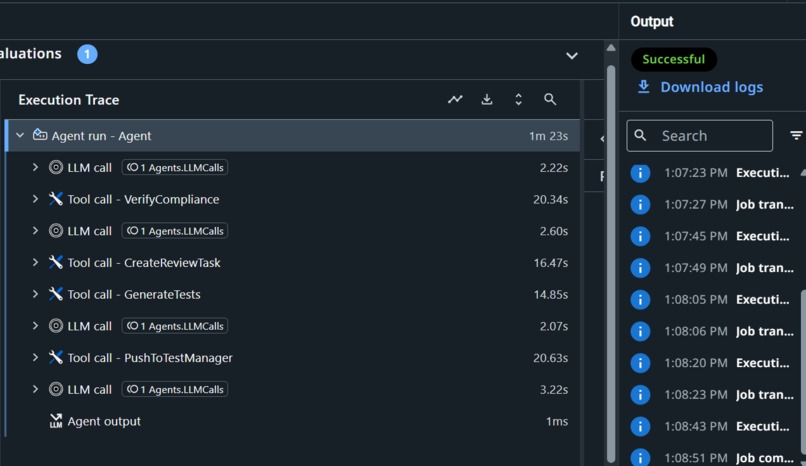Image resolution: width=806 pixels, height=466 pixels.
Task: Click the wrench icon beside VerifyCompliance
Action: [x=56, y=199]
